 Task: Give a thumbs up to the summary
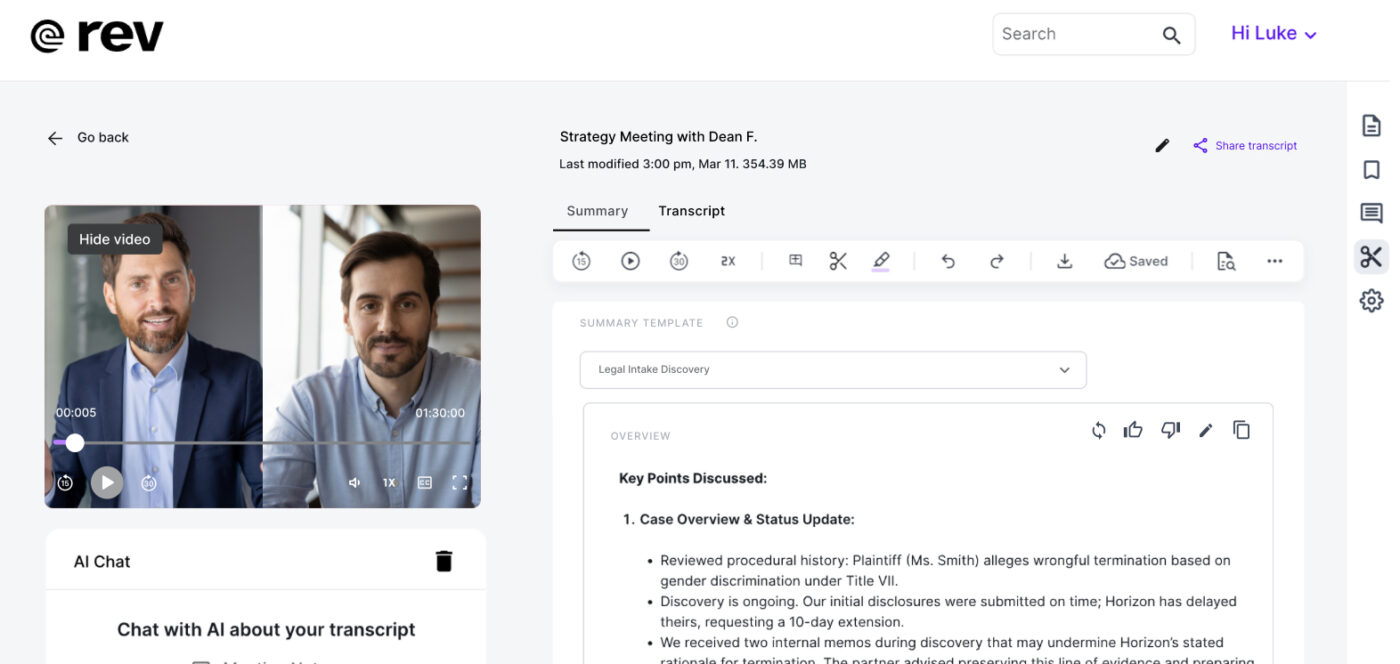click(x=1133, y=429)
